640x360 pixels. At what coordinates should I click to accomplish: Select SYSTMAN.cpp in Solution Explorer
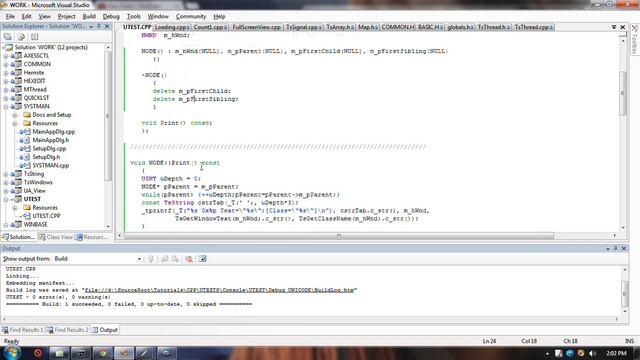click(x=51, y=166)
